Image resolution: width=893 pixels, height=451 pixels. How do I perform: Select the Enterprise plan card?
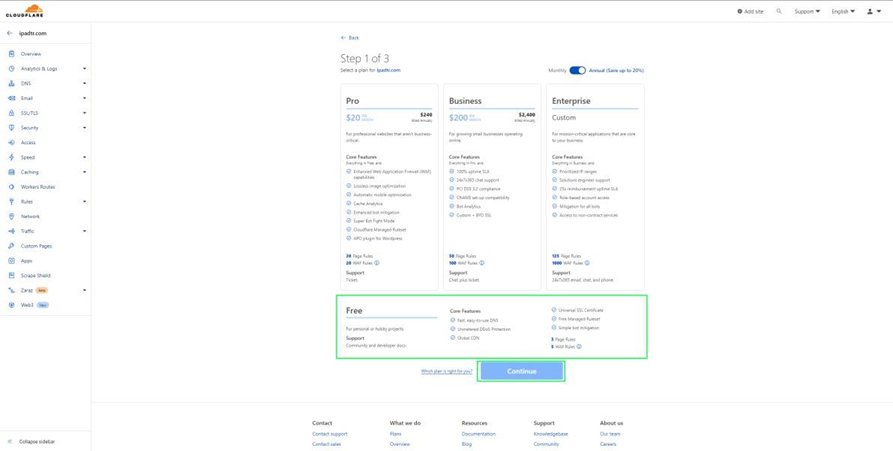[595, 187]
